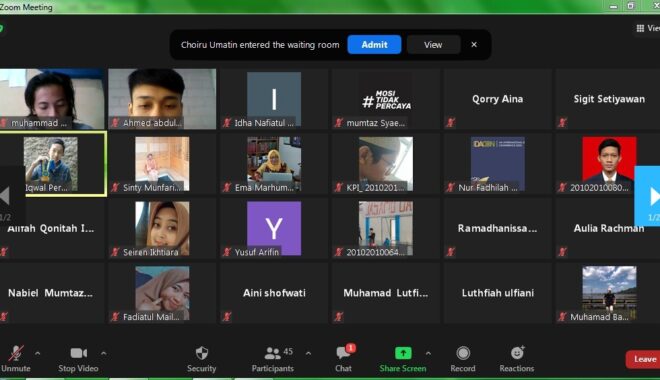Select 20102010080... red background participant tile
Image resolution: width=660 pixels, height=380 pixels.
click(608, 164)
